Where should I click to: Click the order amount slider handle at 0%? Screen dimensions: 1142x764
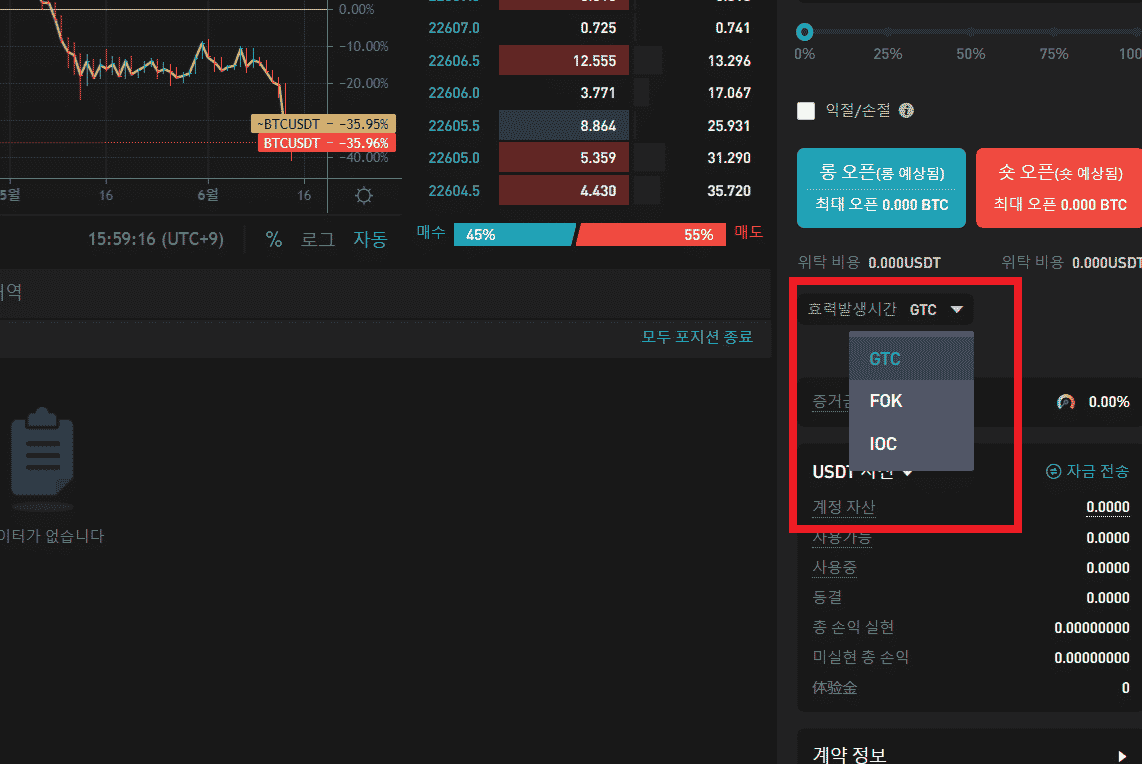click(x=804, y=32)
